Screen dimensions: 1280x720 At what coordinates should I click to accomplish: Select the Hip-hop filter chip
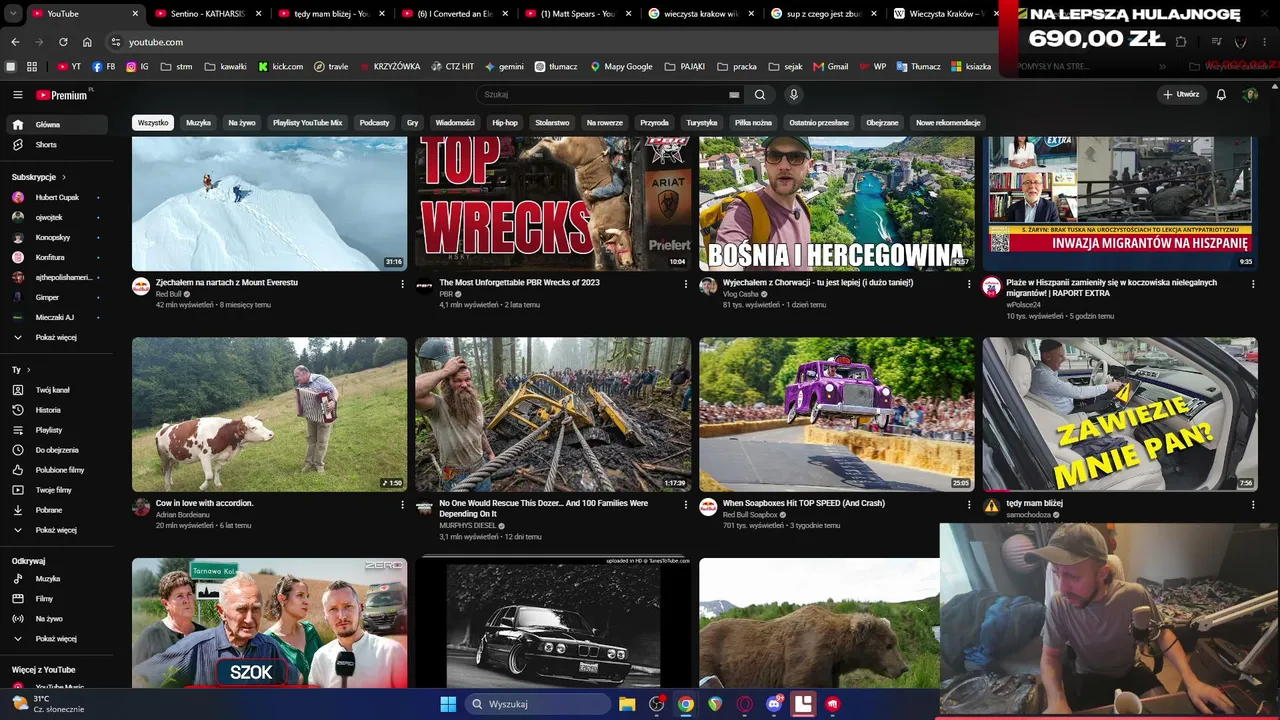505,123
